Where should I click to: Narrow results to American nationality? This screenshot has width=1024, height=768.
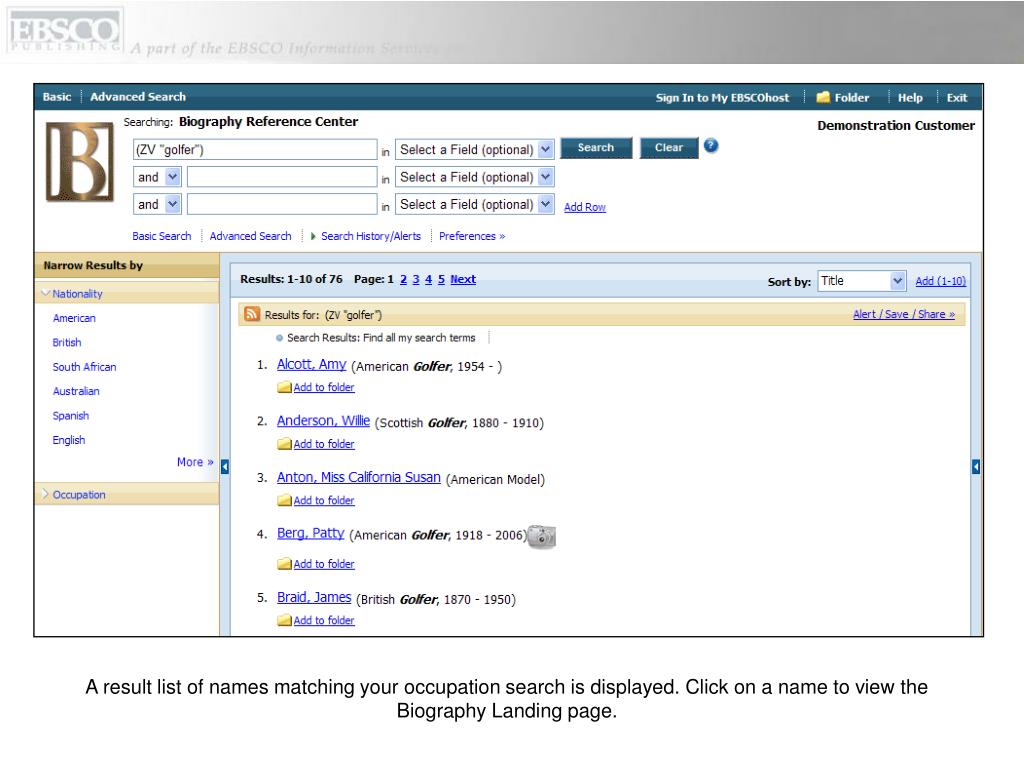[74, 318]
